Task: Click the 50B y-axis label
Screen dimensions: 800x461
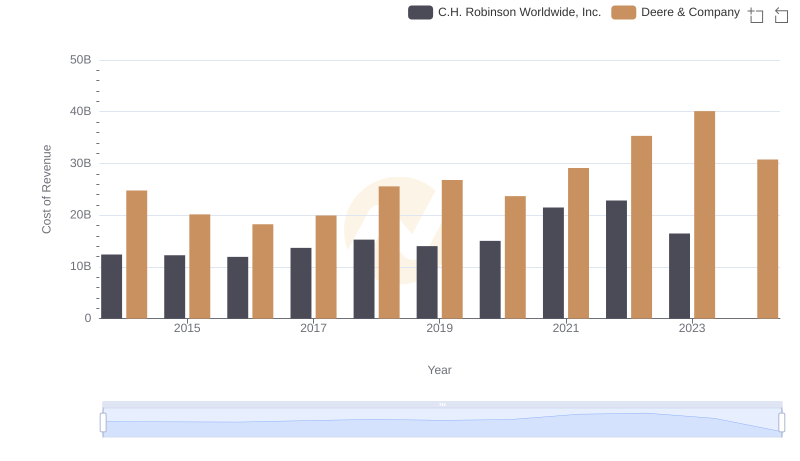Action: tap(81, 60)
